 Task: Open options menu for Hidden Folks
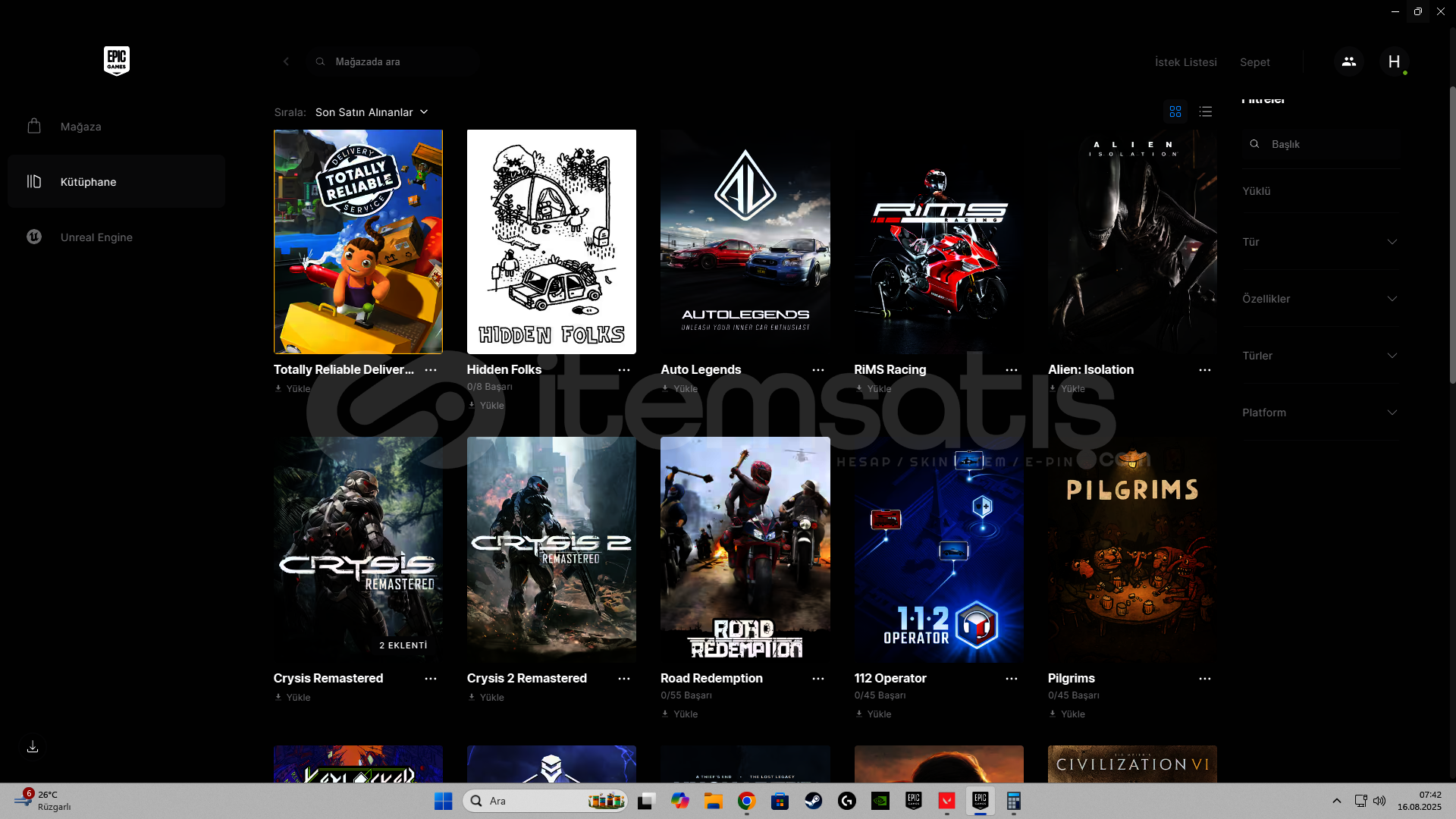(624, 369)
